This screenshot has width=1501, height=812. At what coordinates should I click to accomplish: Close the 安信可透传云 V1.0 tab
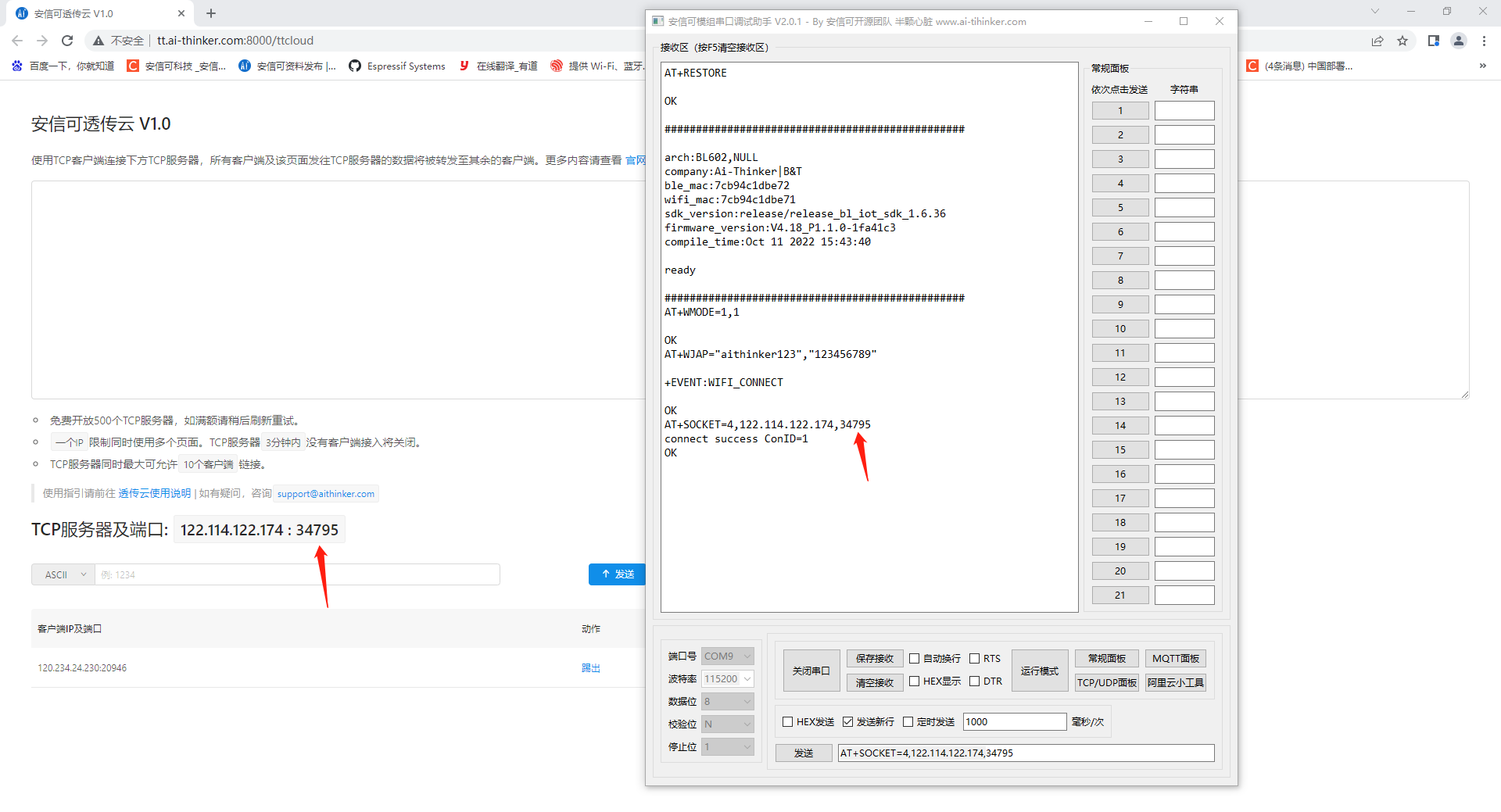coord(181,13)
